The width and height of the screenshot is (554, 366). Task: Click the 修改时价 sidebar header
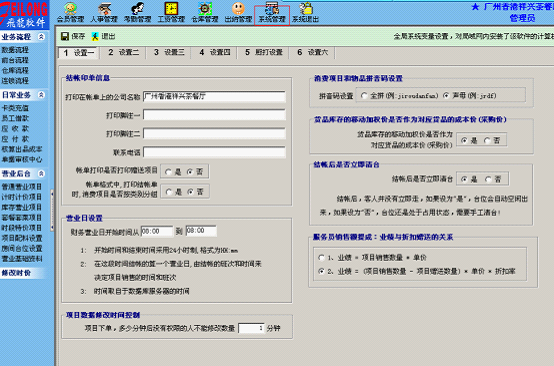click(x=23, y=273)
